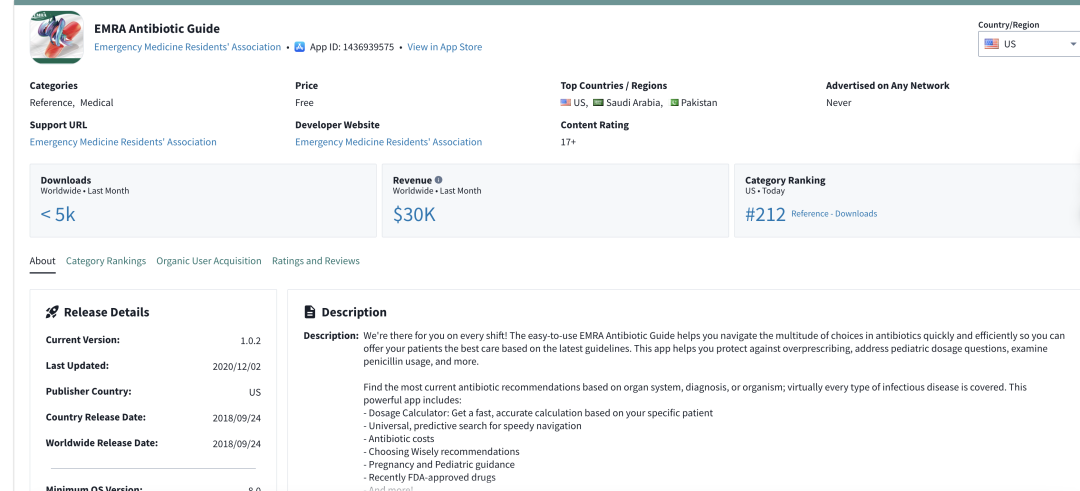Image resolution: width=1080 pixels, height=491 pixels.
Task: Open the publisher link under app title
Action: coord(187,47)
